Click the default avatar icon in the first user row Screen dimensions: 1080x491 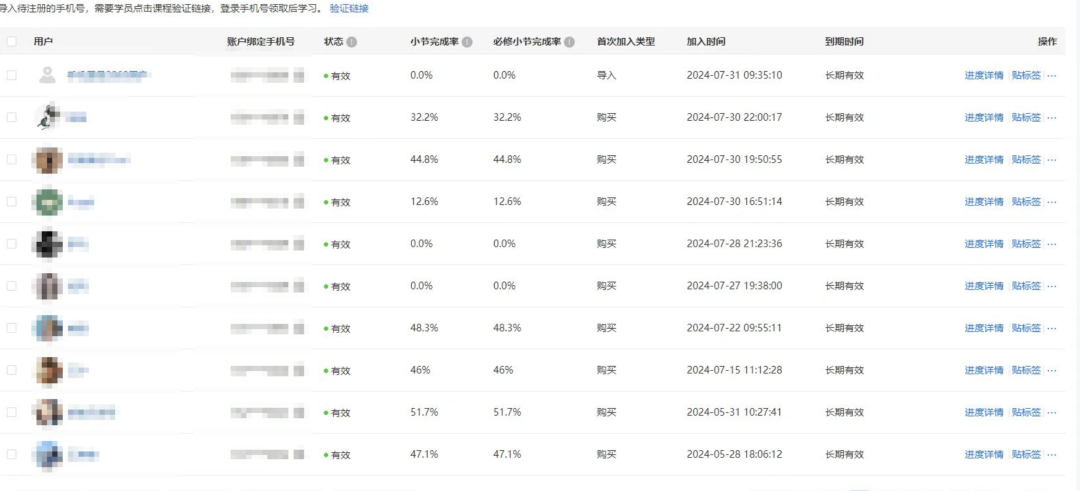(x=47, y=75)
